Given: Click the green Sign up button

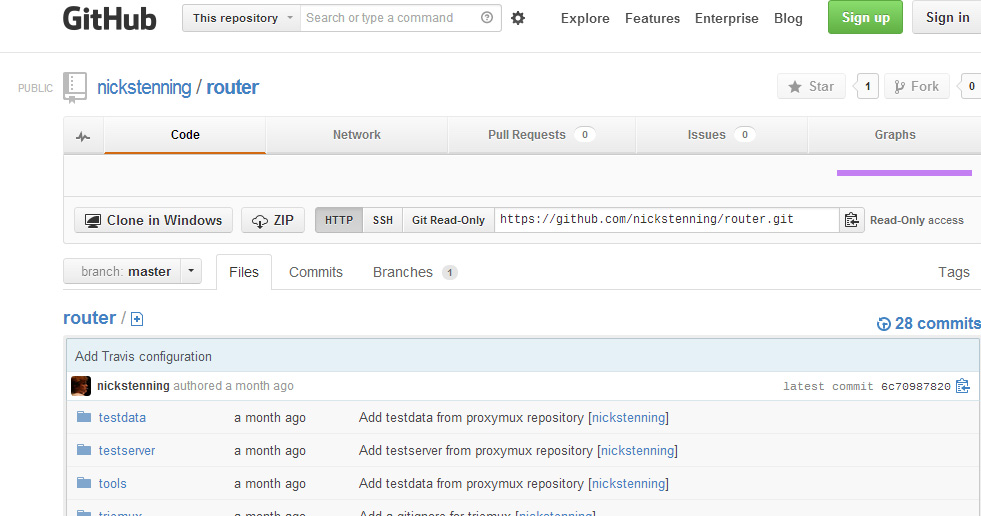Looking at the screenshot, I should pos(865,18).
